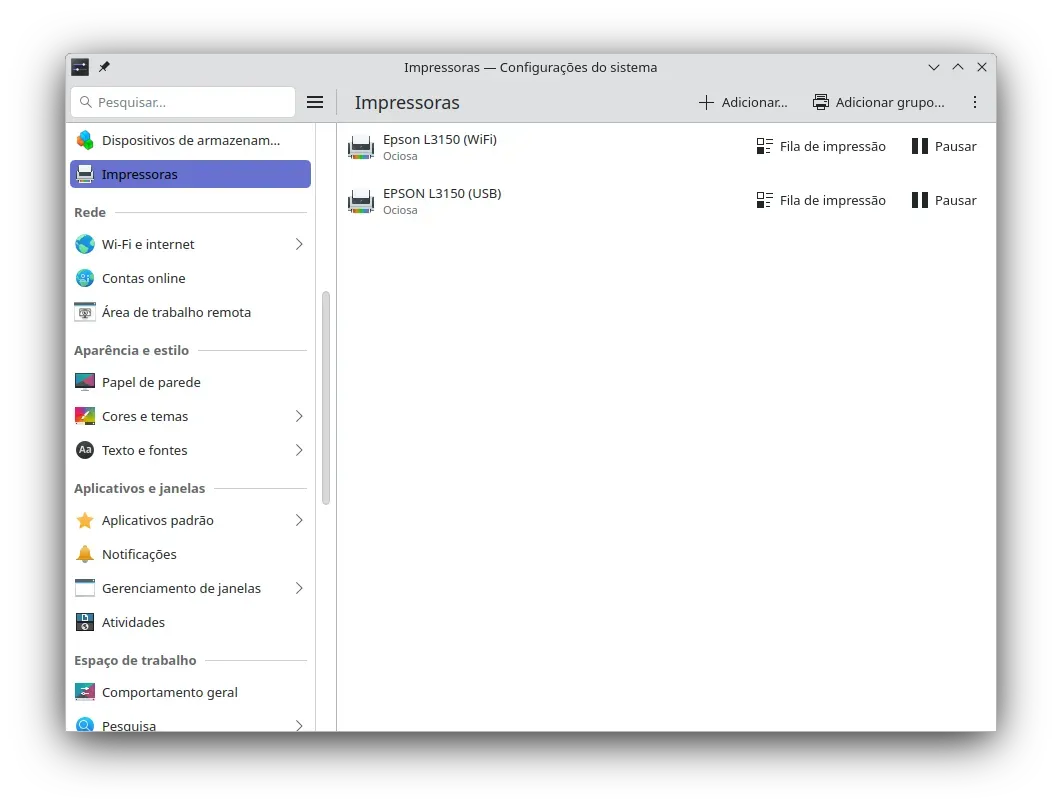Click the pin icon in the titlebar

tap(103, 67)
